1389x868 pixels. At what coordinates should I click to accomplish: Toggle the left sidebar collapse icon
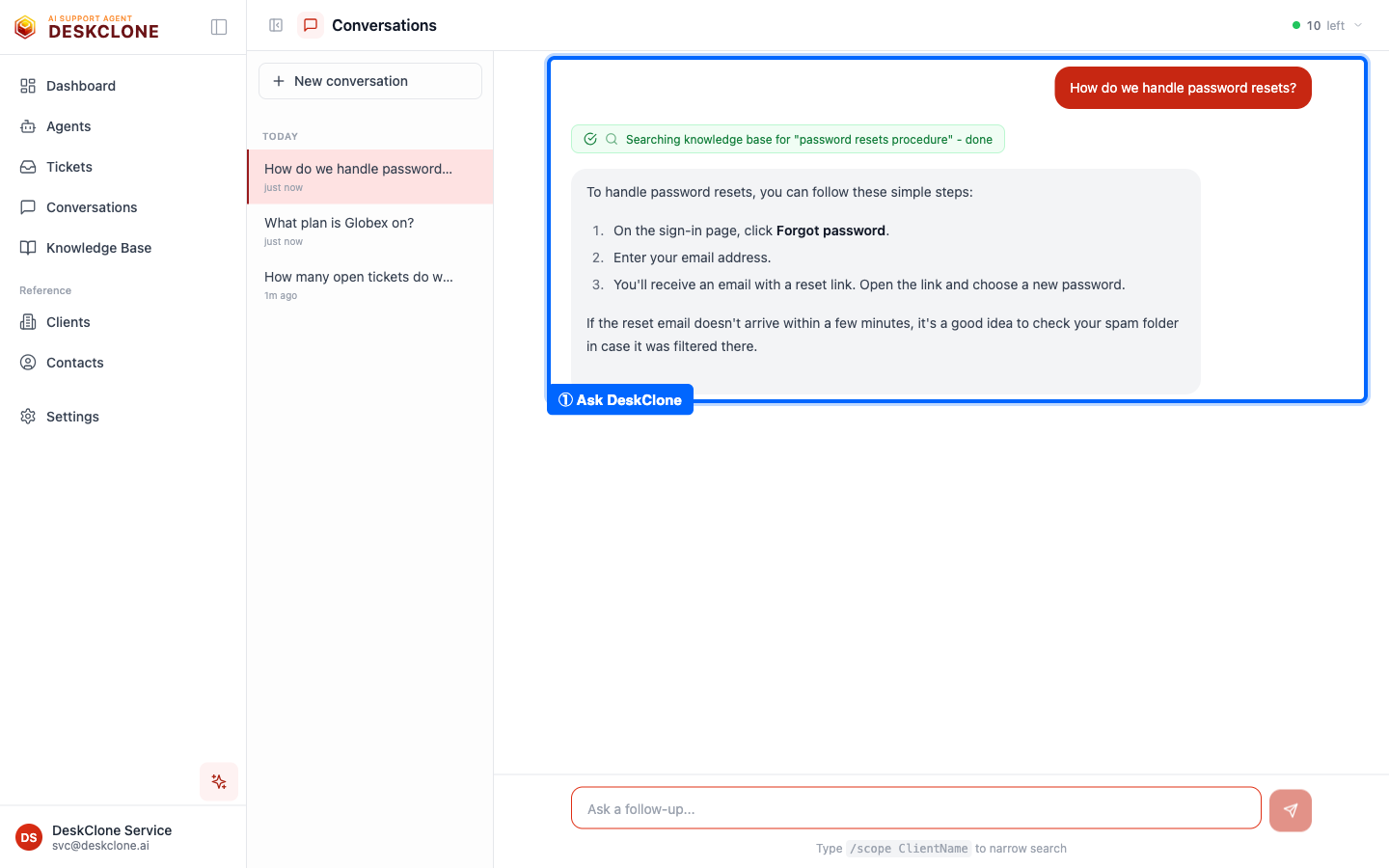pyautogui.click(x=219, y=27)
